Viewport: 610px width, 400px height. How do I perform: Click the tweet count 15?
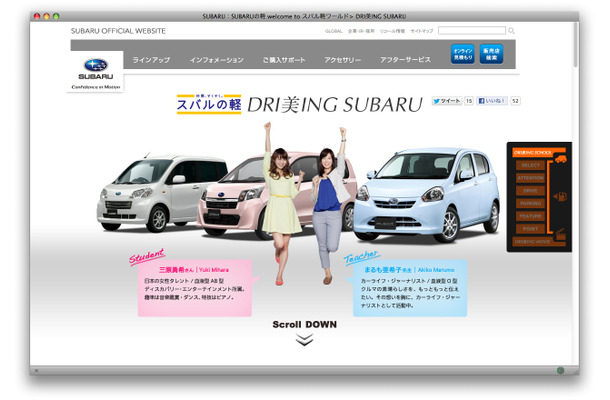click(x=469, y=101)
